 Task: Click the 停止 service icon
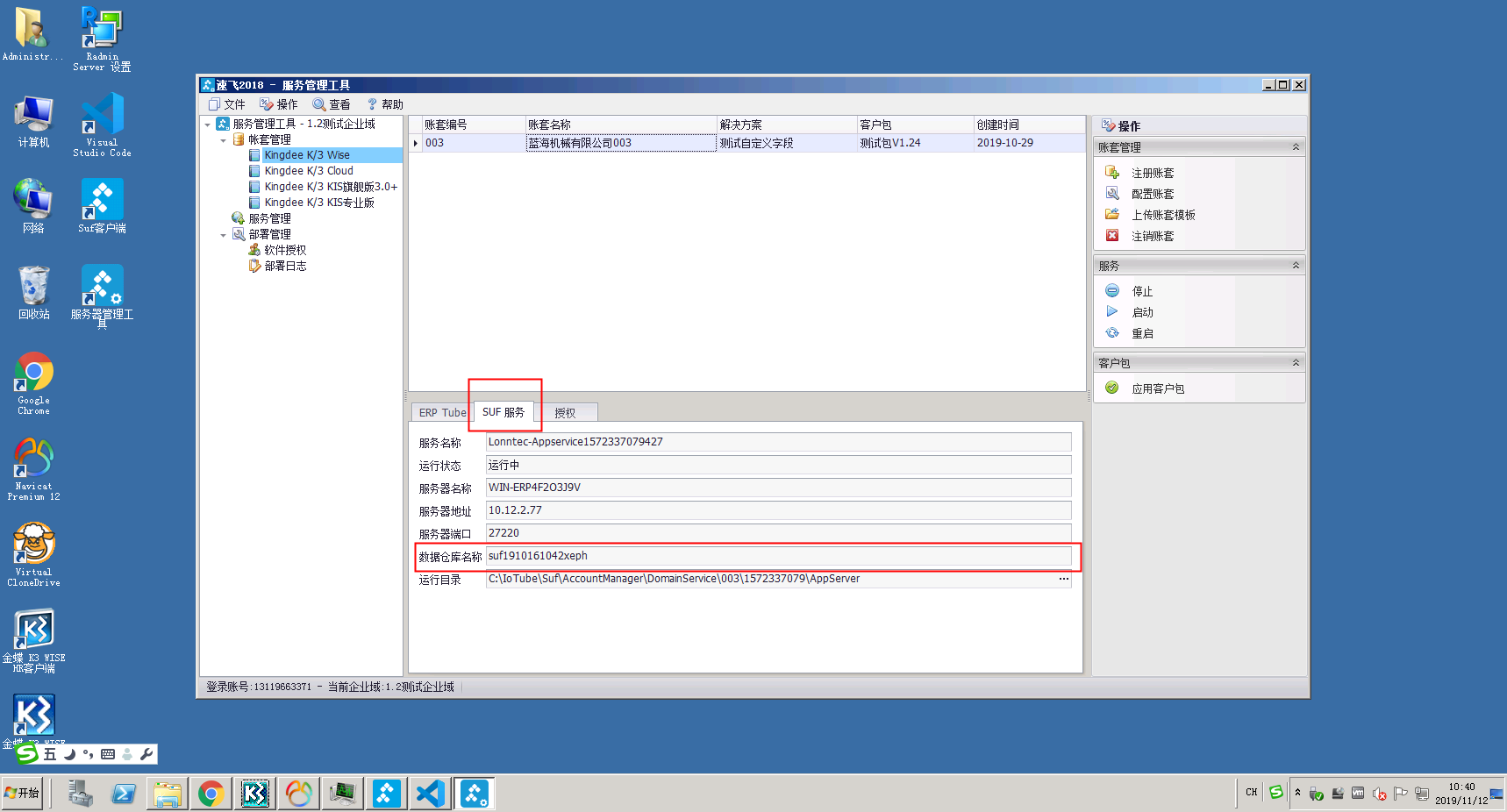pos(1112,291)
